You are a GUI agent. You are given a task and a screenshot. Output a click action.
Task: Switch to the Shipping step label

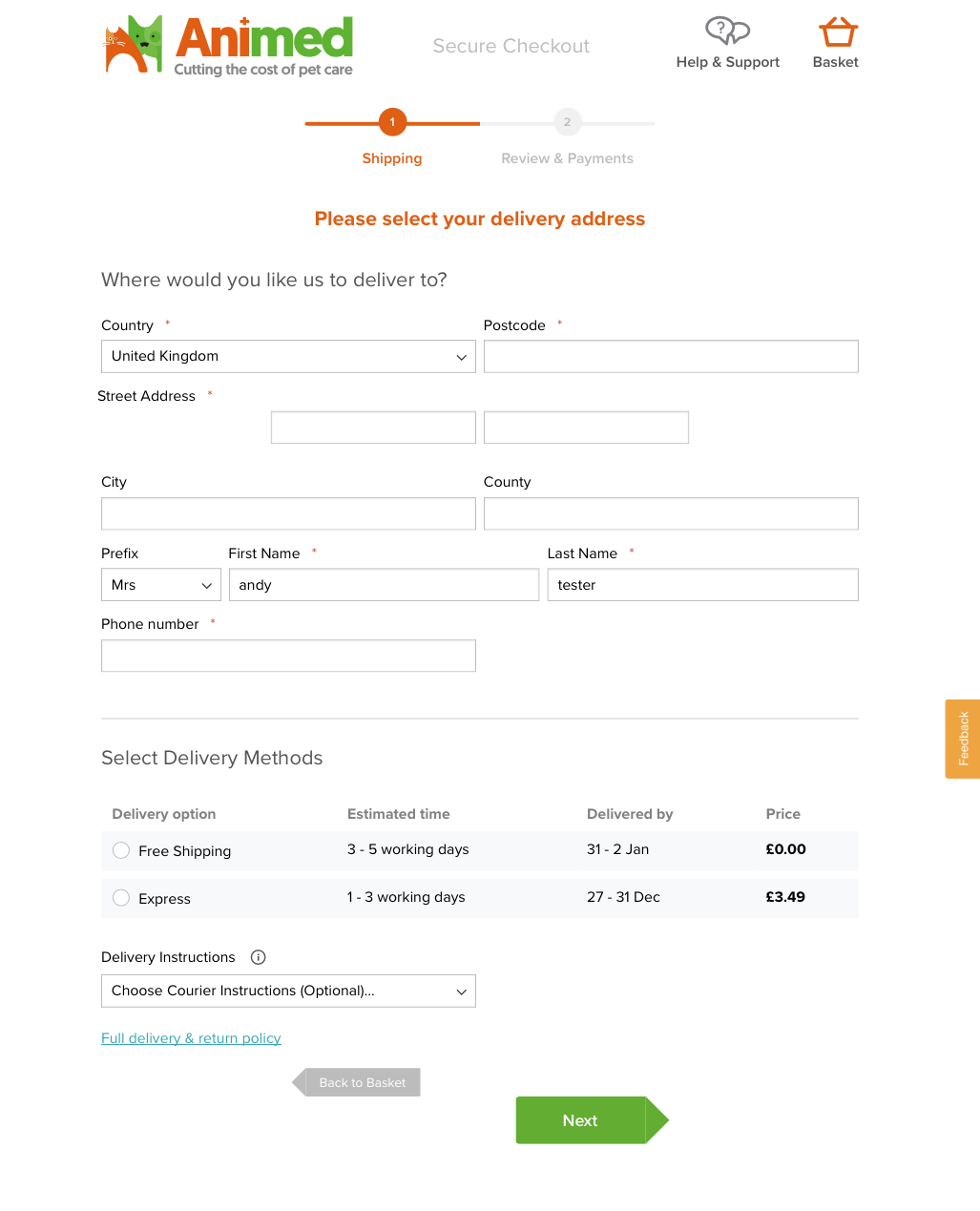pyautogui.click(x=392, y=158)
